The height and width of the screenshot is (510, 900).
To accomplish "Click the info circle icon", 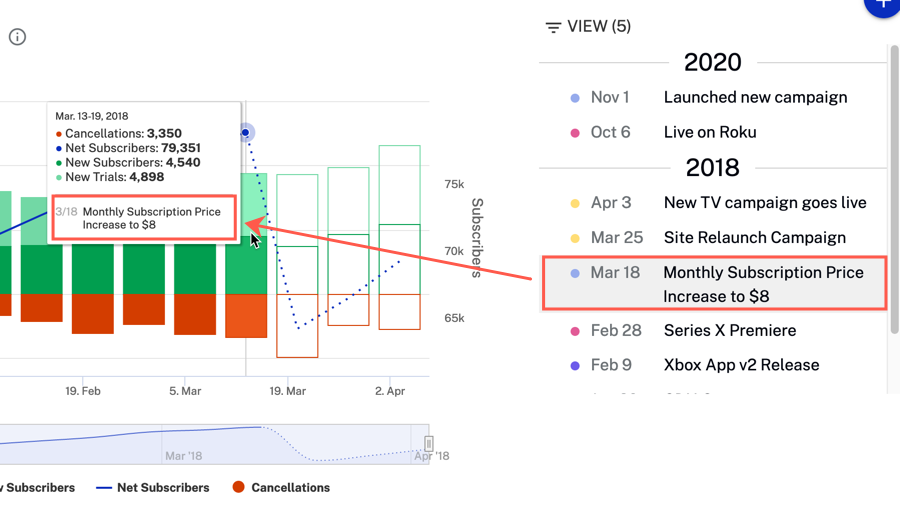I will [17, 37].
